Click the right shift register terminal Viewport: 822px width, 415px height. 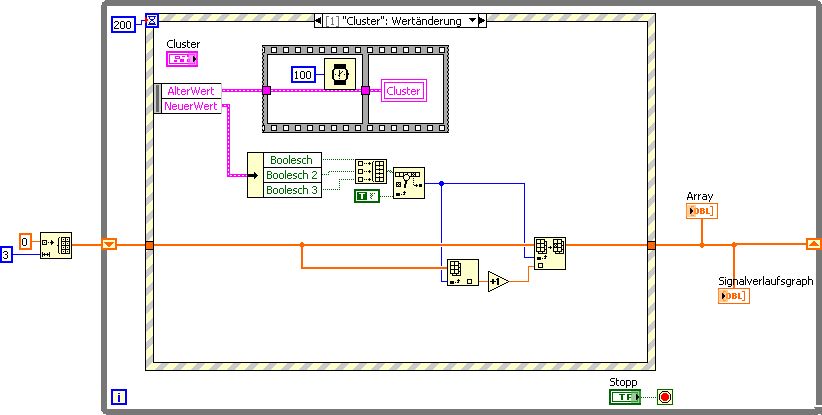click(x=814, y=244)
